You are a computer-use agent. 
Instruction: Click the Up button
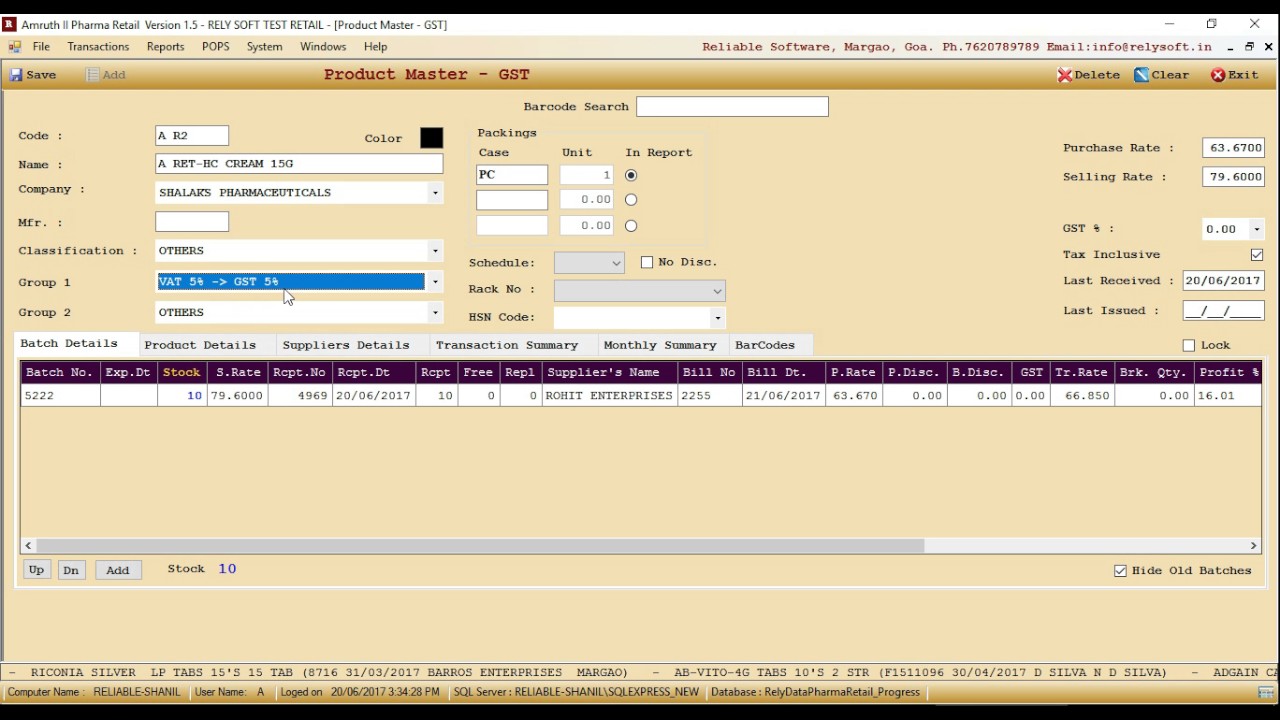pyautogui.click(x=36, y=570)
